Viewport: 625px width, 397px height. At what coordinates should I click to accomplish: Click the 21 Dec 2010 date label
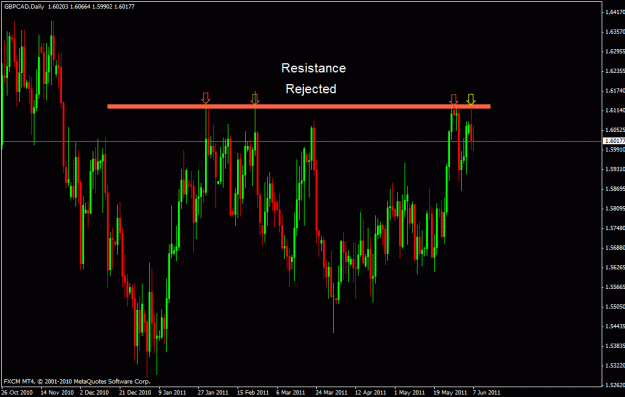click(x=135, y=393)
